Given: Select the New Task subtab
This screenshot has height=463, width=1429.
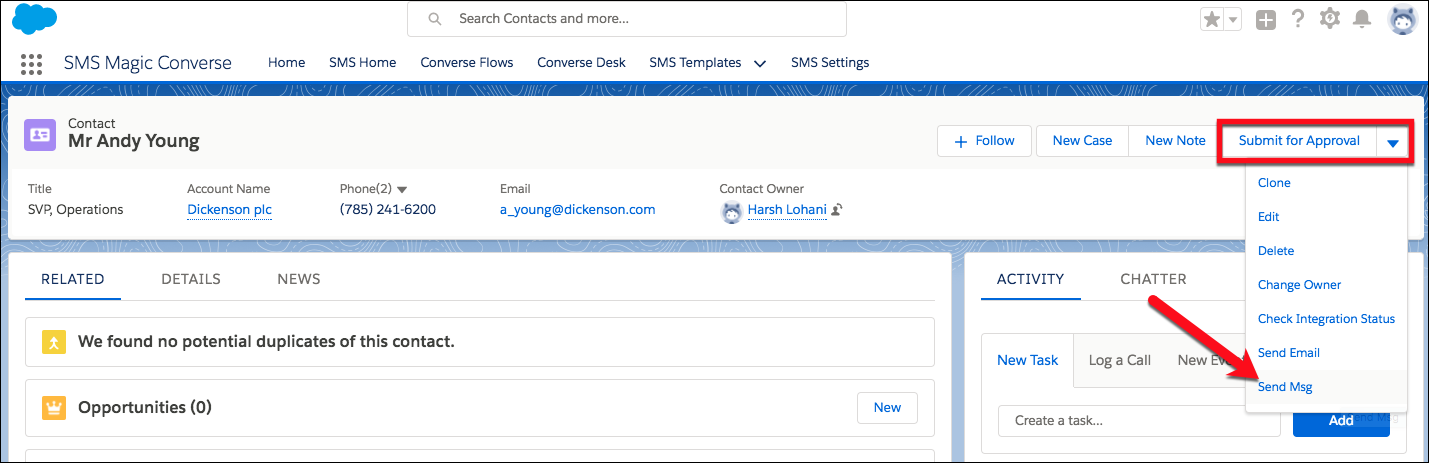Looking at the screenshot, I should (x=1027, y=360).
